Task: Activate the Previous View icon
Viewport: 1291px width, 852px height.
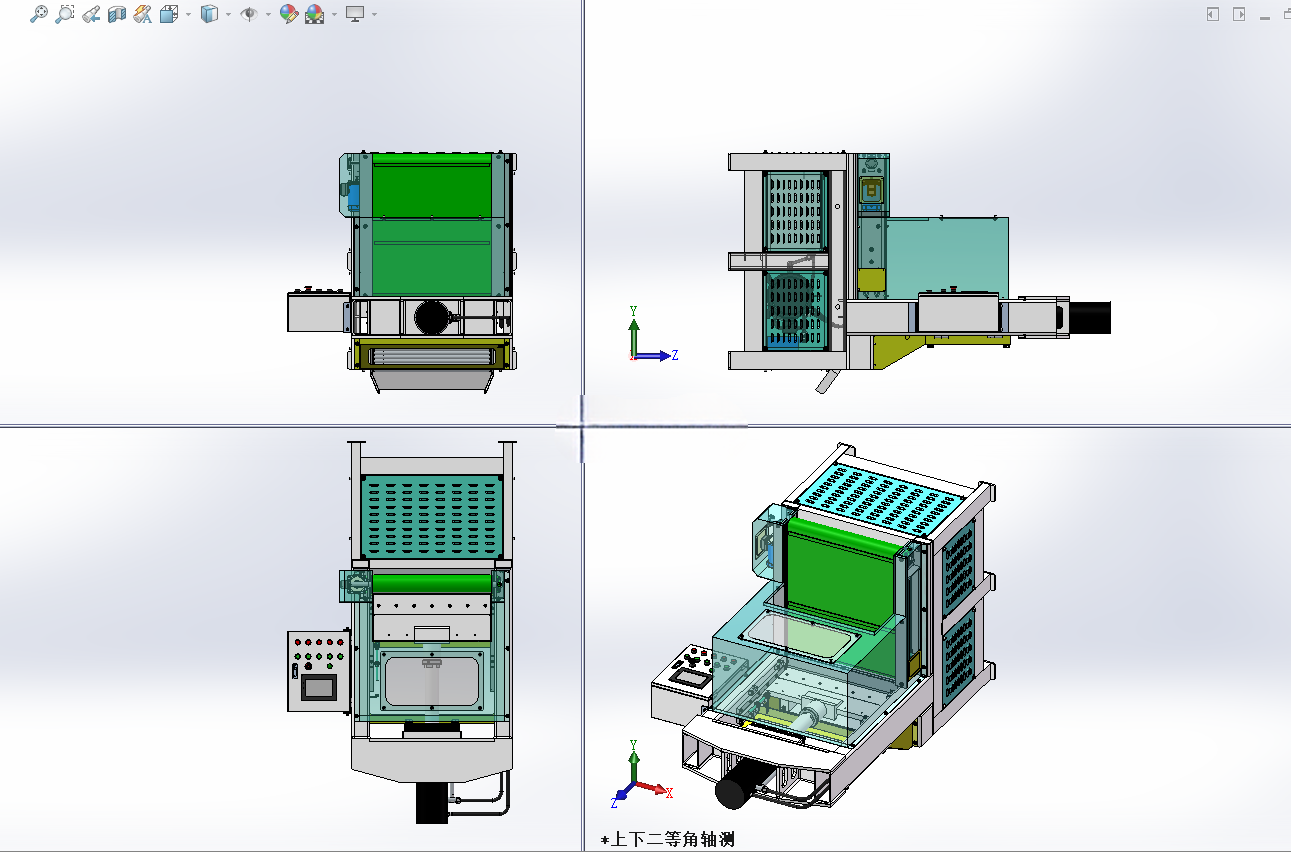Action: pyautogui.click(x=91, y=14)
